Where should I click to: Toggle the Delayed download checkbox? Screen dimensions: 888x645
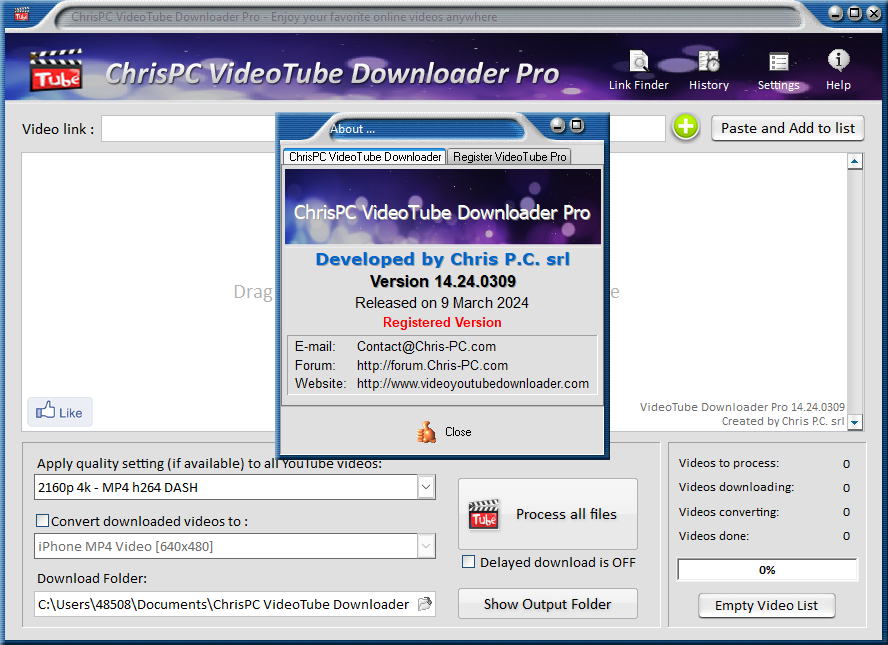point(468,562)
